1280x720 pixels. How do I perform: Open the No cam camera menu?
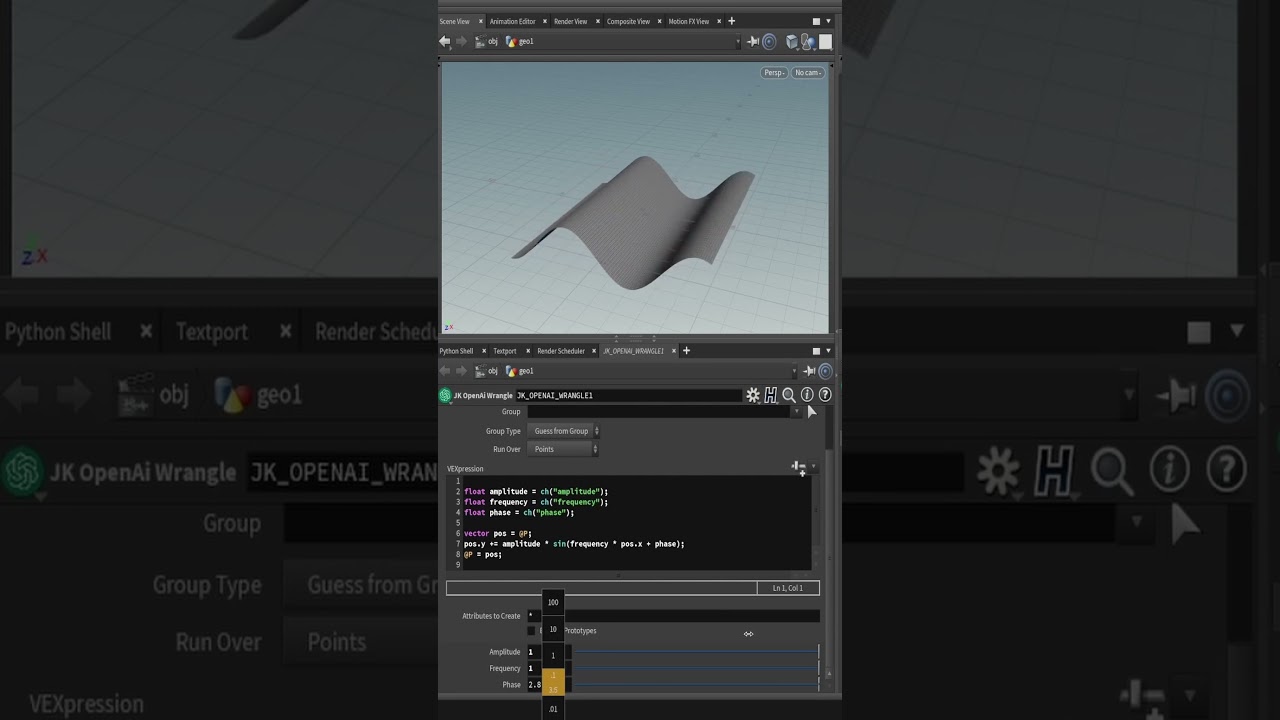807,72
